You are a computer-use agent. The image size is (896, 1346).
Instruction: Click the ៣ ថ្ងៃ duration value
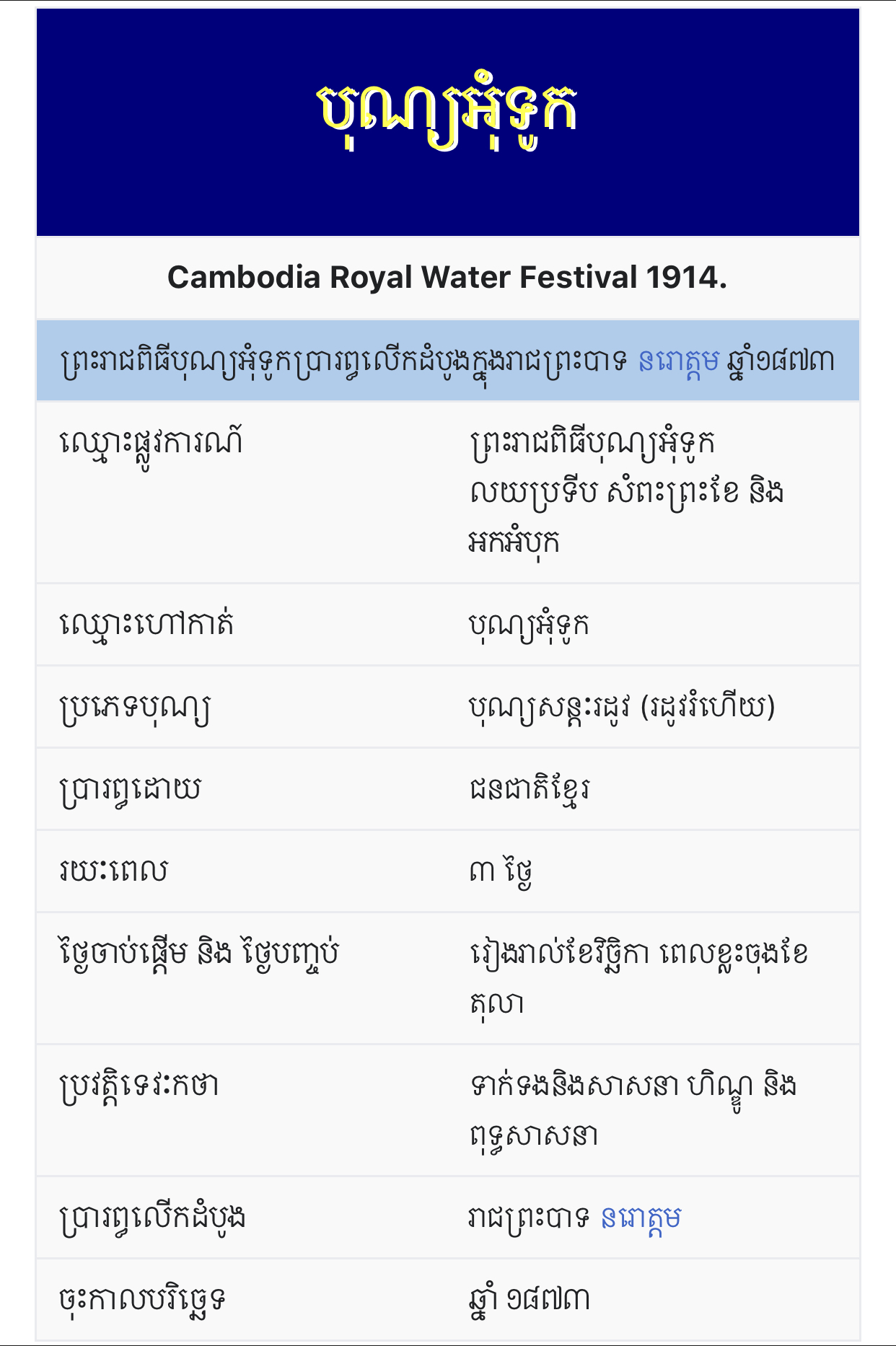tap(501, 871)
